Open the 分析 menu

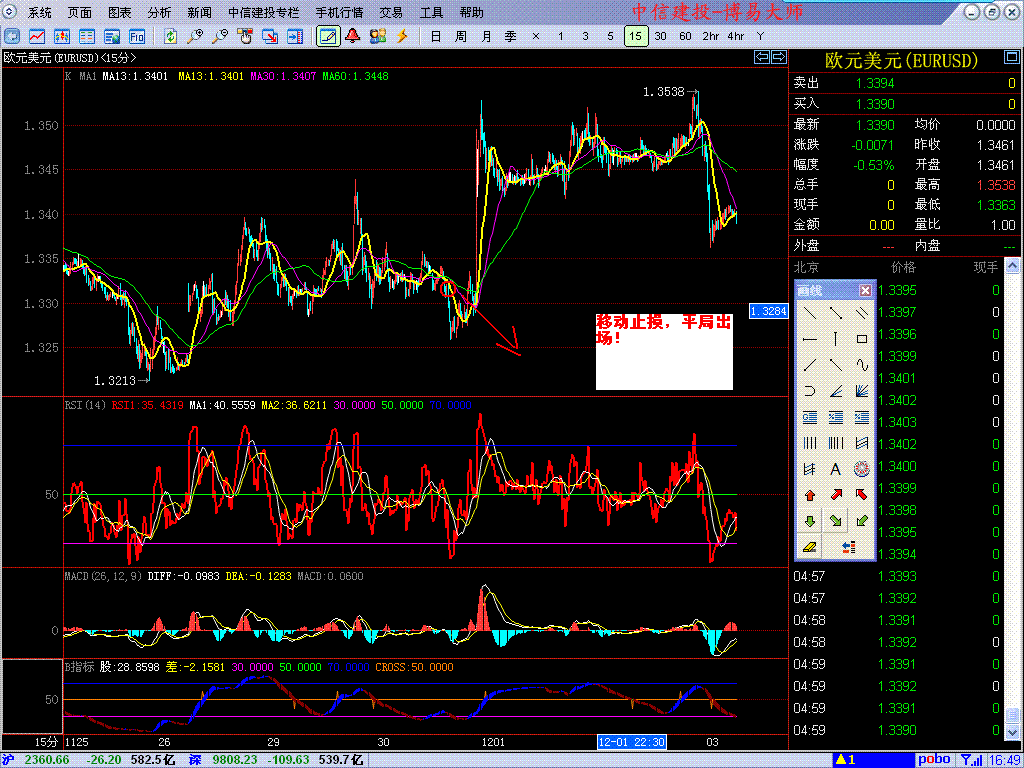tap(159, 12)
